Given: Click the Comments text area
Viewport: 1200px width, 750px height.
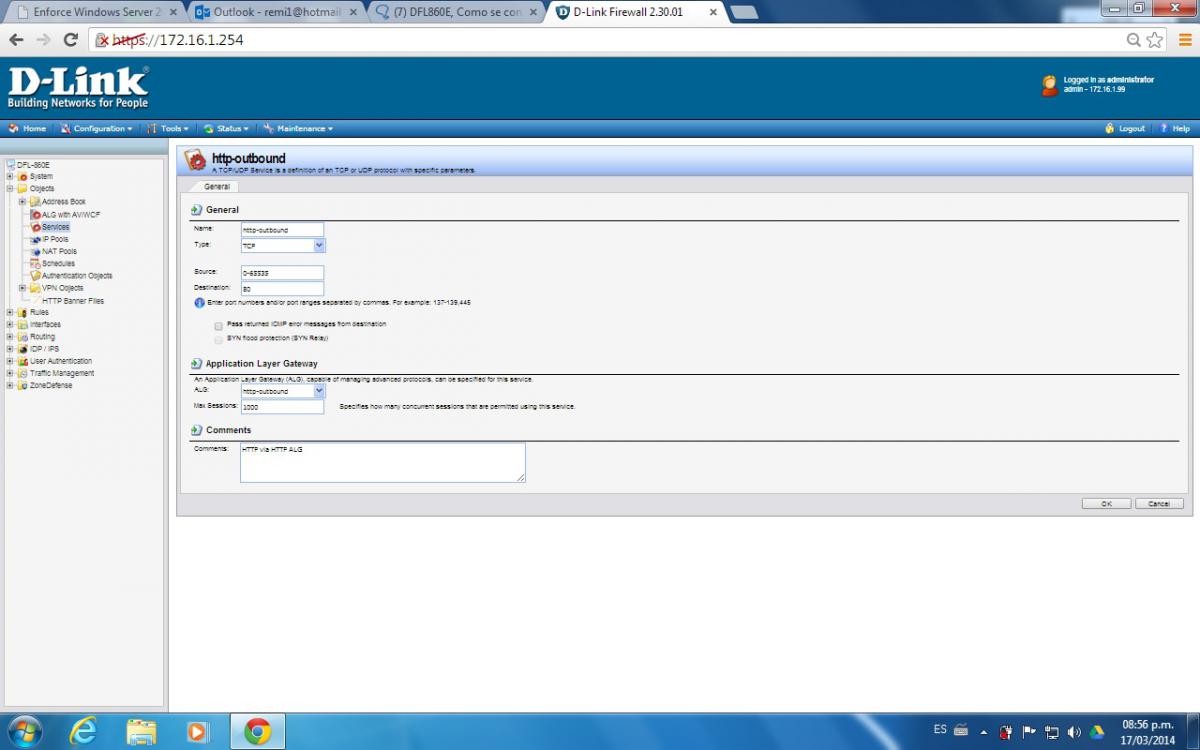Looking at the screenshot, I should pyautogui.click(x=383, y=463).
